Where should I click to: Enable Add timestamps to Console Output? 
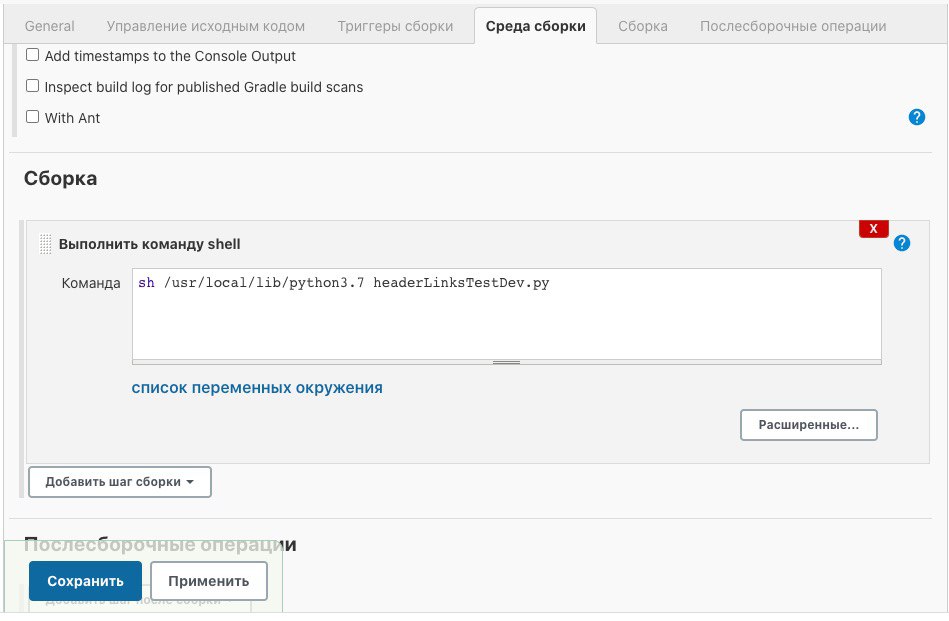click(33, 56)
